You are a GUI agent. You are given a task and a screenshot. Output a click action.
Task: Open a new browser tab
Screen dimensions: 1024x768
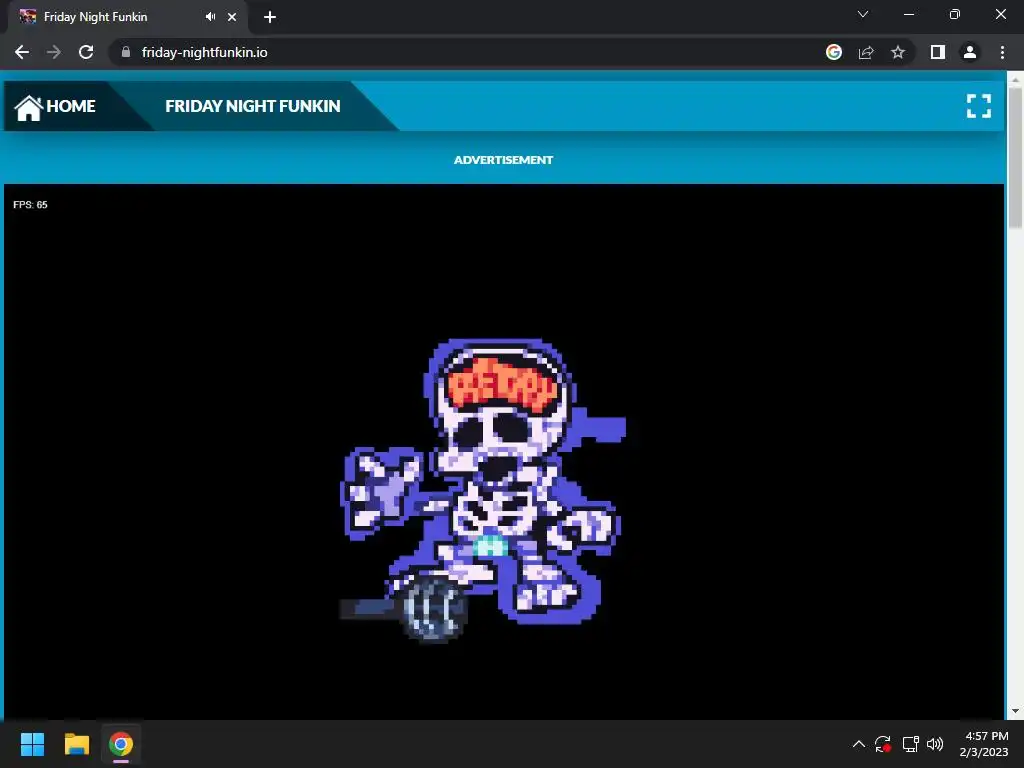click(x=270, y=17)
